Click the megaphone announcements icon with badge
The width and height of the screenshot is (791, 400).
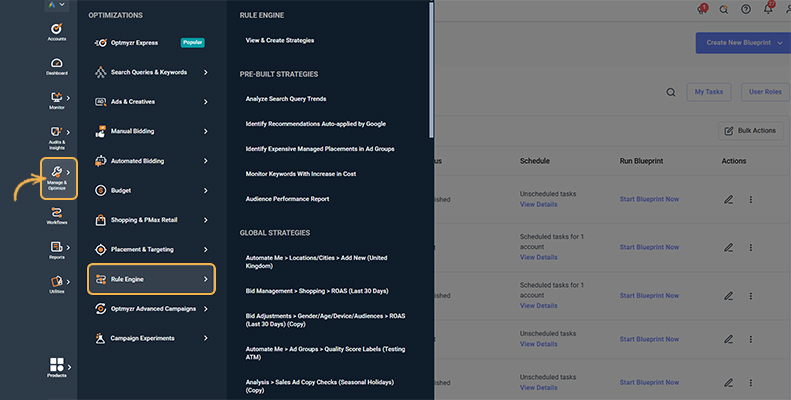pos(701,9)
